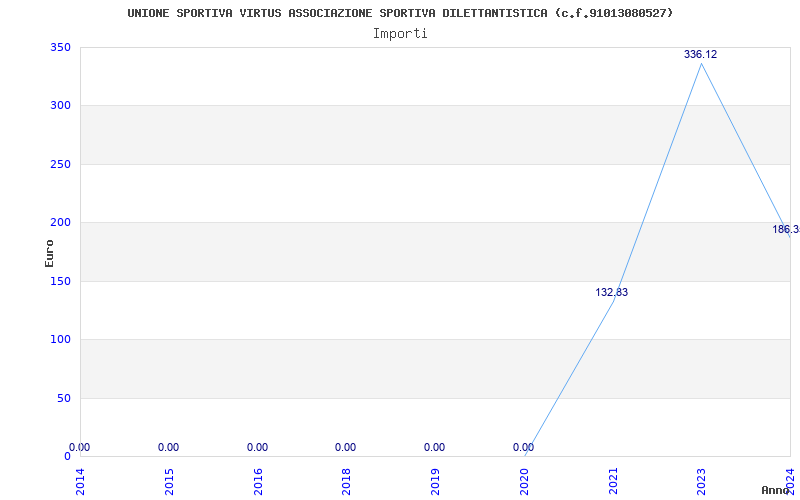
Task: Select the Importi subtitle
Action: pos(400,34)
